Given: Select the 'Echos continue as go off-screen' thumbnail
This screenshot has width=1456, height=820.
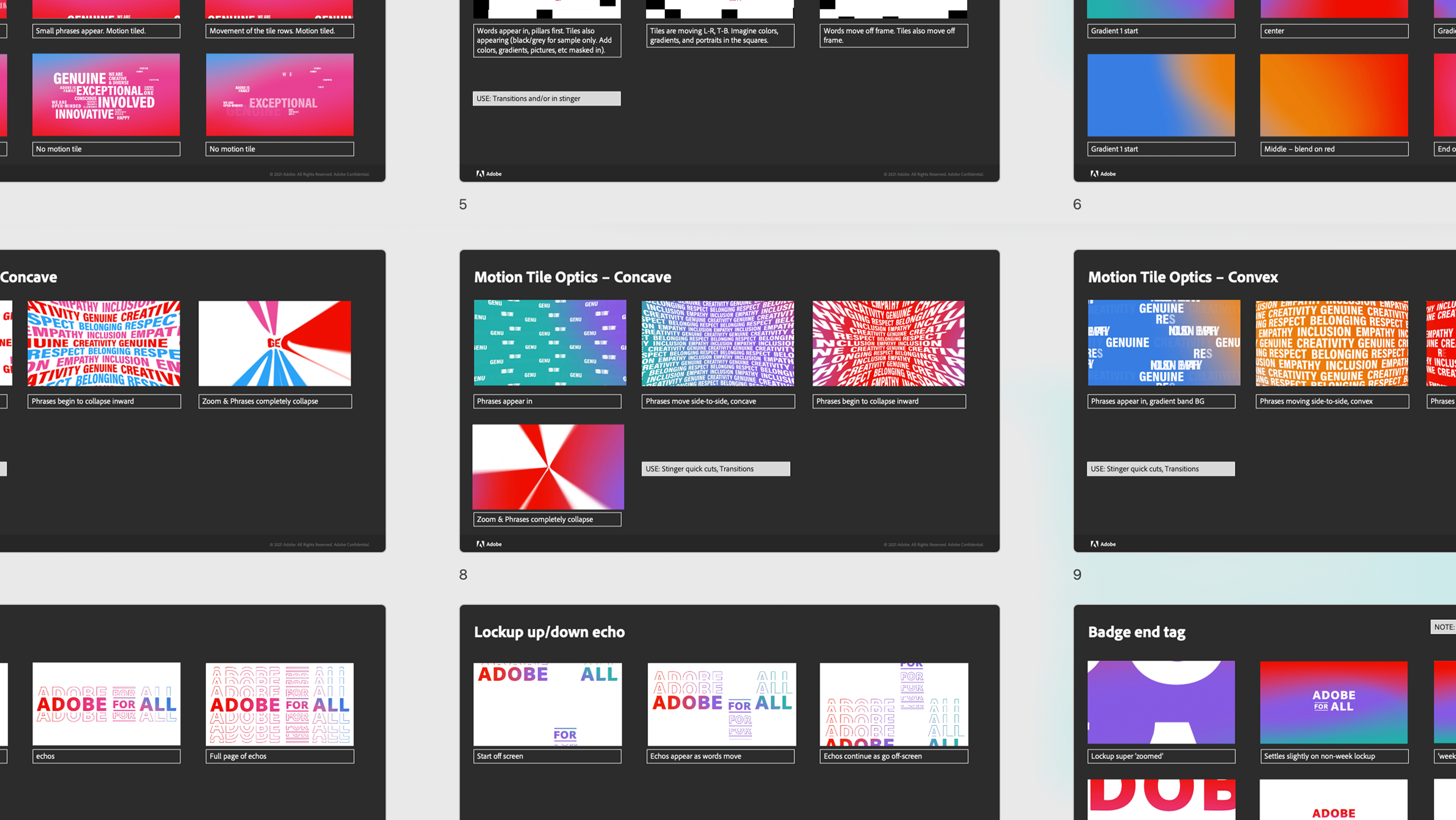Looking at the screenshot, I should (x=894, y=704).
